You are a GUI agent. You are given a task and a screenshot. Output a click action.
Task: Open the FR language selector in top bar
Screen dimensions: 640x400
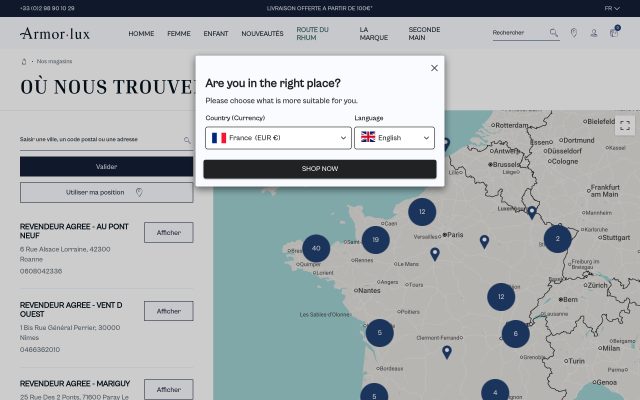coord(612,8)
